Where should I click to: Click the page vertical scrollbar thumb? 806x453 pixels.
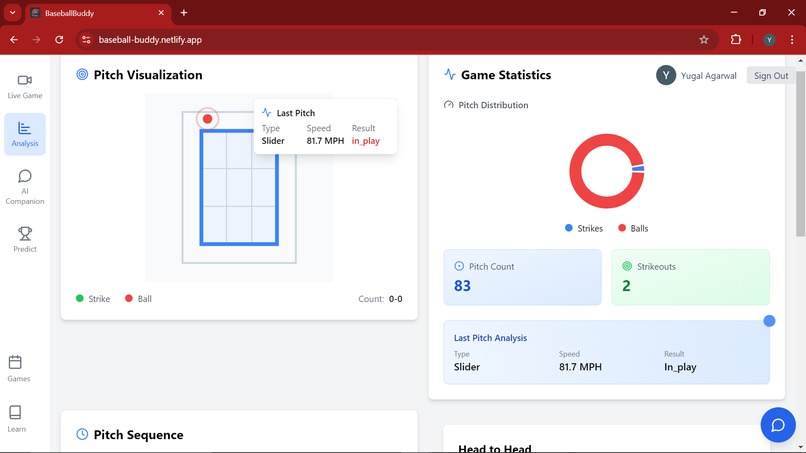tap(801, 153)
